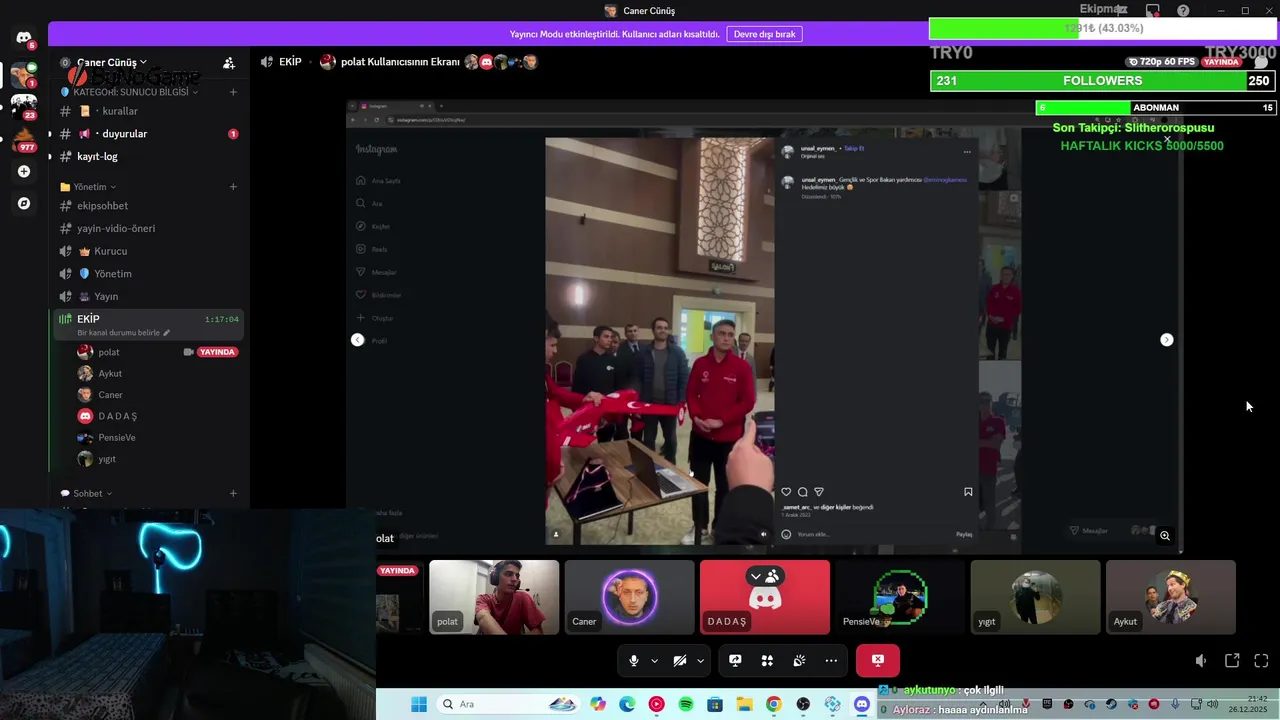The width and height of the screenshot is (1280, 720).
Task: Open the polat participant video tile
Action: [x=494, y=597]
